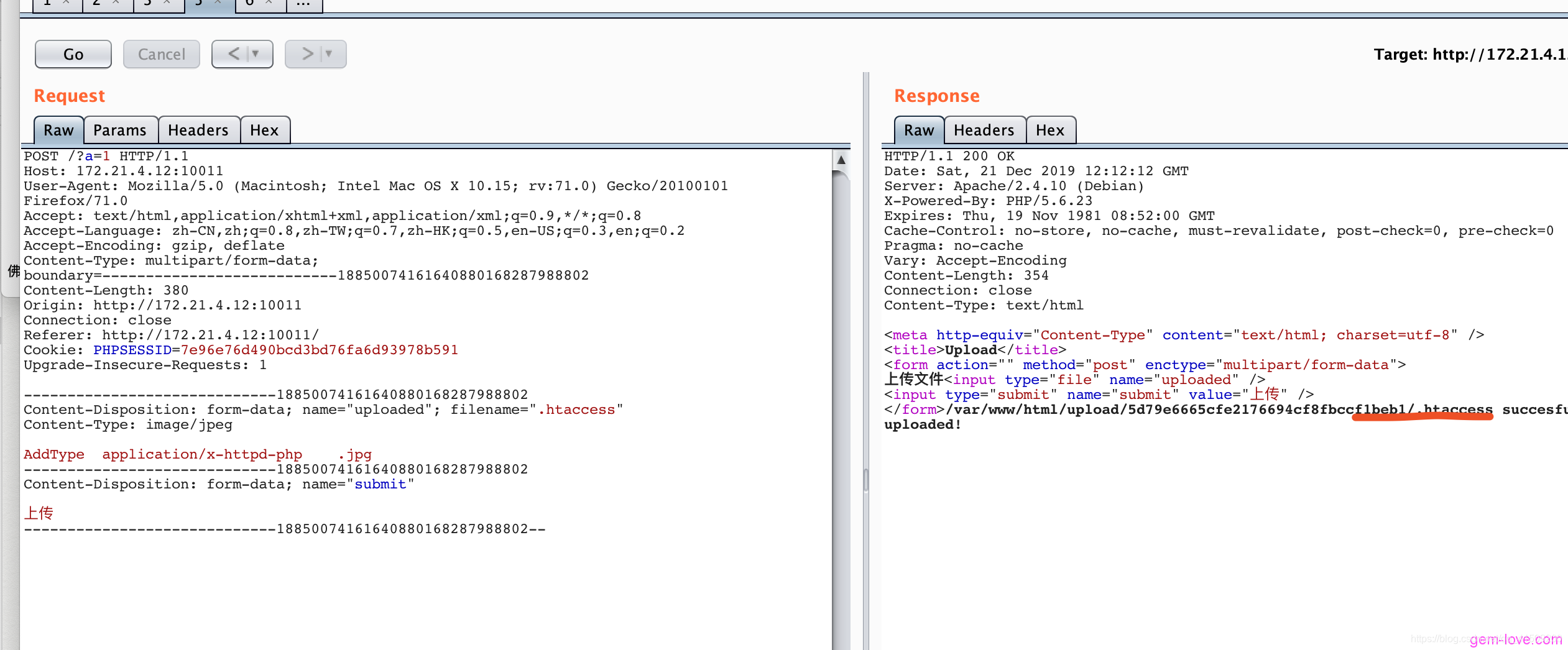Switch to the Request Headers tab
This screenshot has height=650, width=1568.
pyautogui.click(x=198, y=130)
